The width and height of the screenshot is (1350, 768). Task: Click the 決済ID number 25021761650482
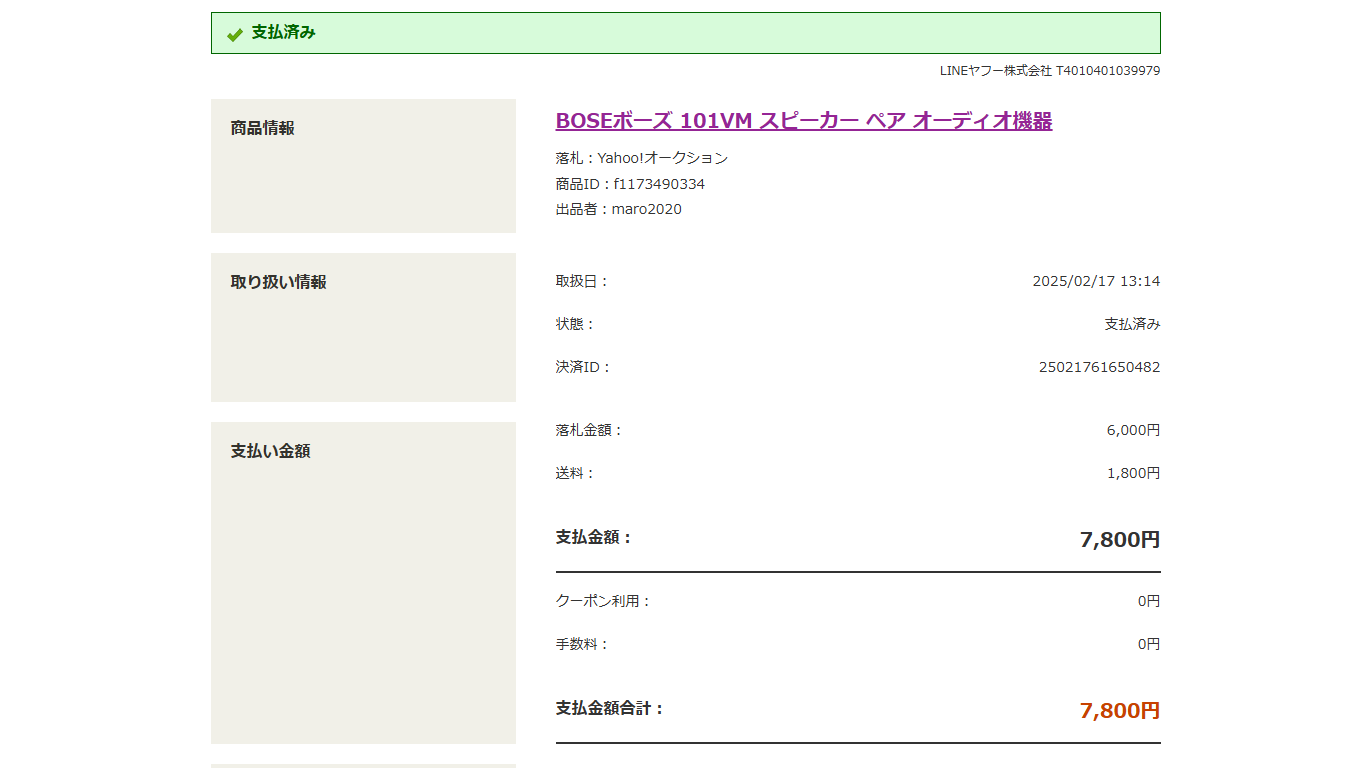pos(1099,367)
